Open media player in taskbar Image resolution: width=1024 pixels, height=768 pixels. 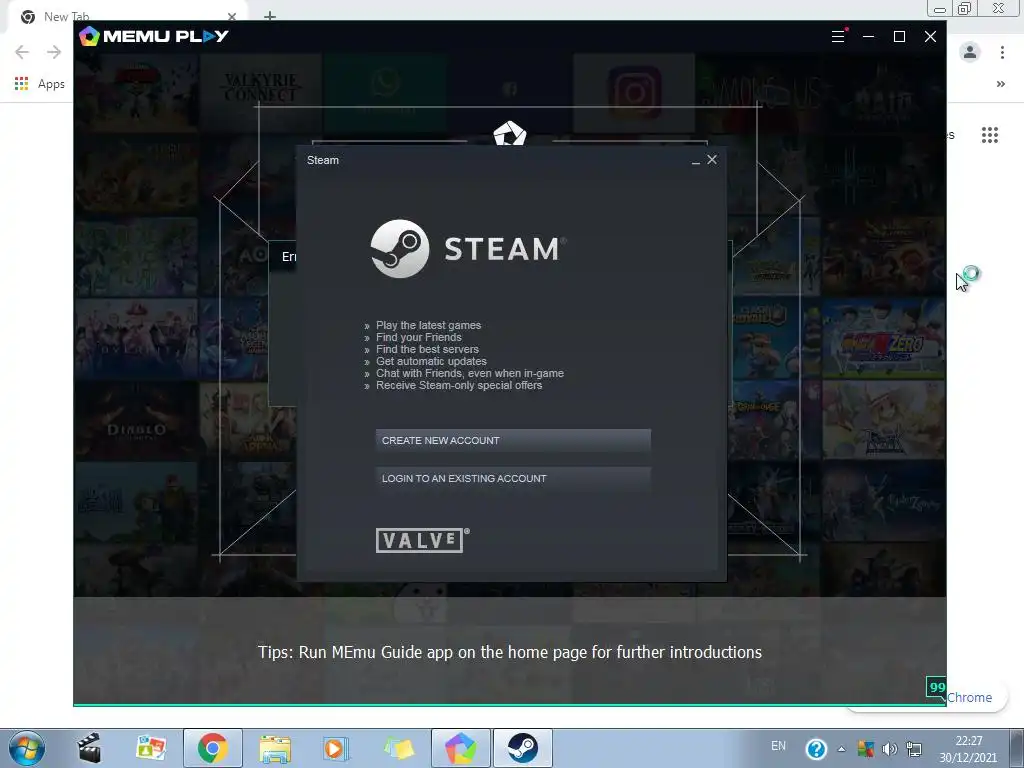pyautogui.click(x=336, y=749)
